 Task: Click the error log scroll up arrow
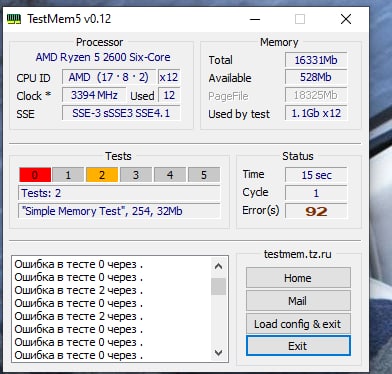[x=219, y=266]
